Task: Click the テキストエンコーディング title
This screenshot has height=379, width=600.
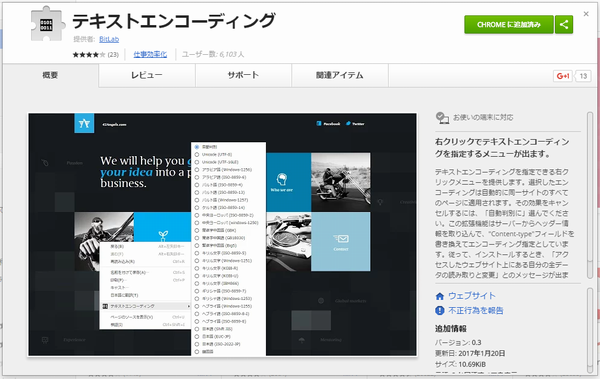Action: 174,21
